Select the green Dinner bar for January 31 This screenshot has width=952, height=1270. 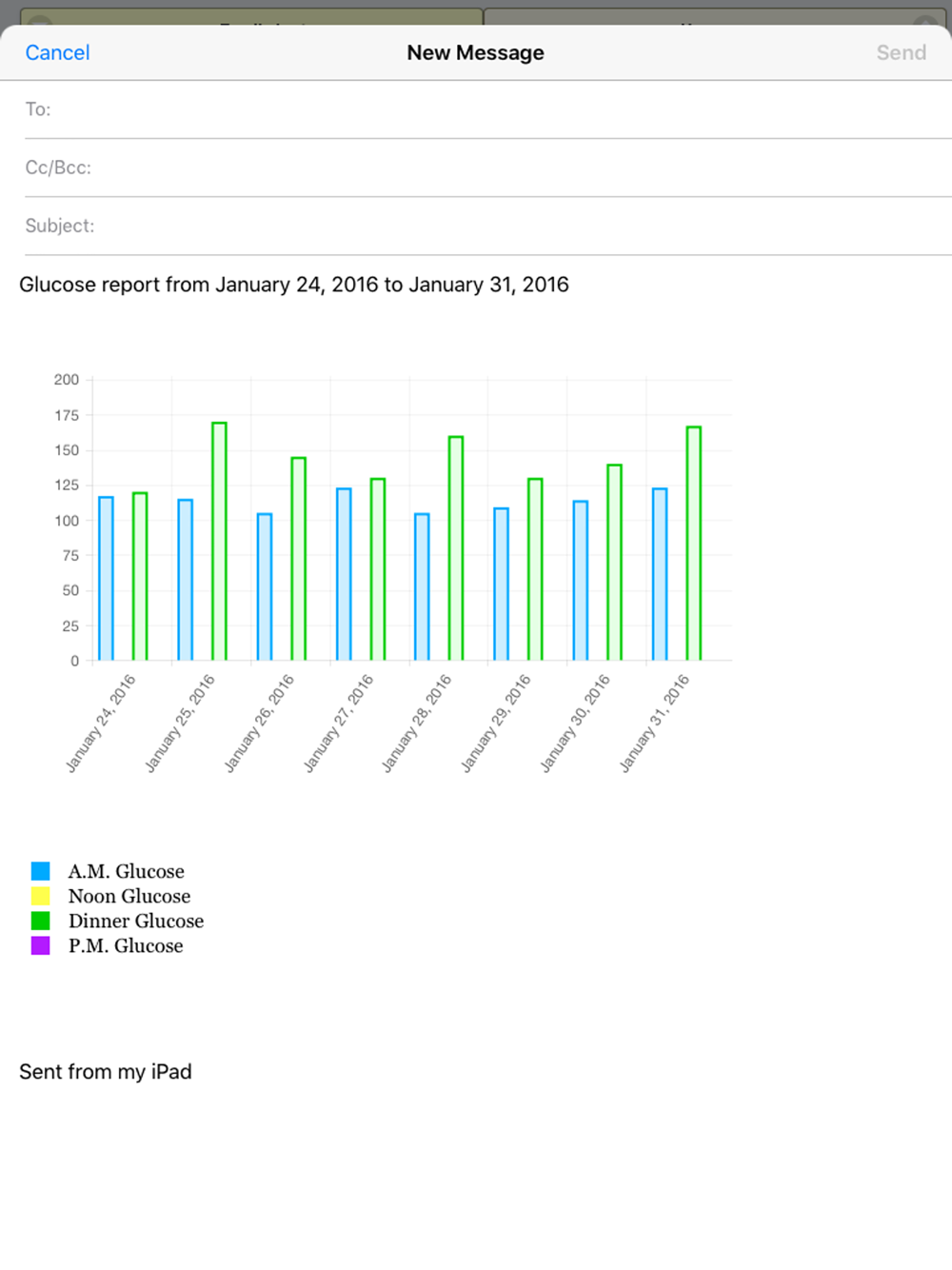point(694,545)
